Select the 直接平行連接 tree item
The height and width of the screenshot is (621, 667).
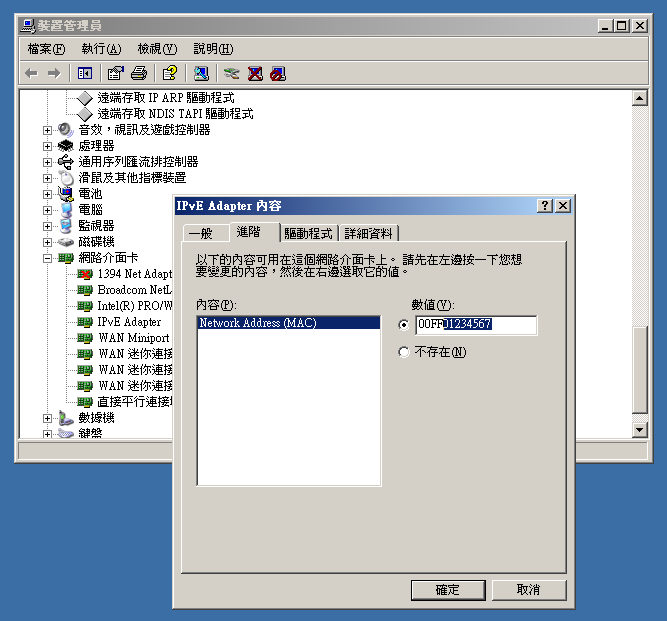tap(135, 402)
